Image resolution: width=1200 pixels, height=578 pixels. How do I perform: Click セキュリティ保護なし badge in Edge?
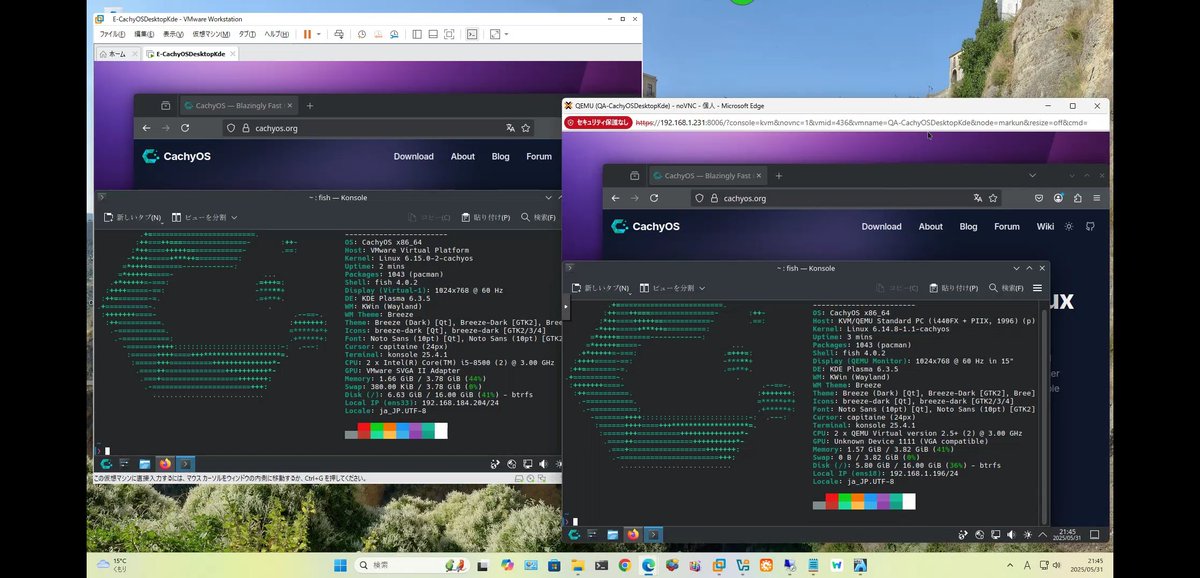[598, 122]
